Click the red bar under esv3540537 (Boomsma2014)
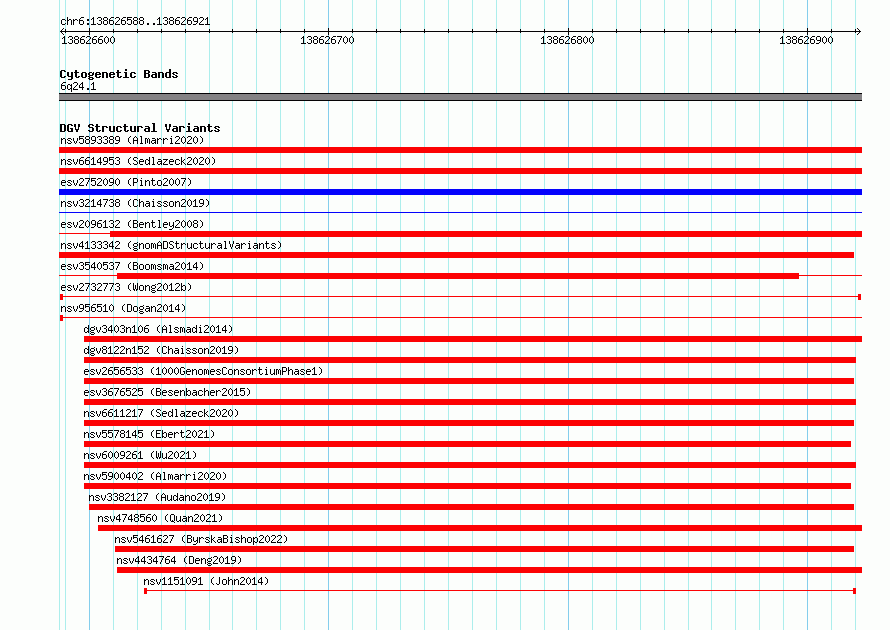Viewport: 890px width, 630px height. (x=458, y=276)
